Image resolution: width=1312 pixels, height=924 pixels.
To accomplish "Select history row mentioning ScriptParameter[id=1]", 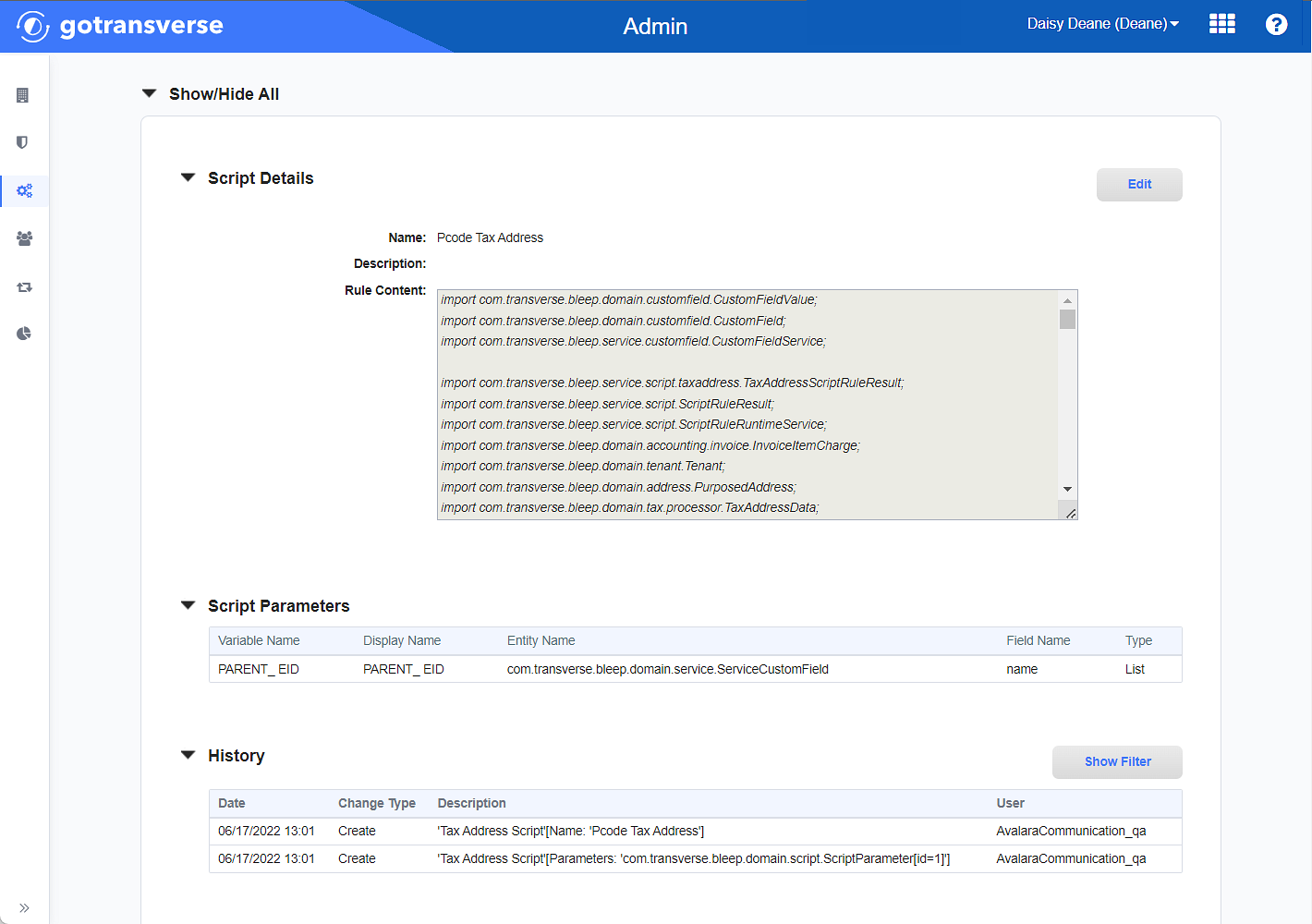I will click(x=695, y=858).
